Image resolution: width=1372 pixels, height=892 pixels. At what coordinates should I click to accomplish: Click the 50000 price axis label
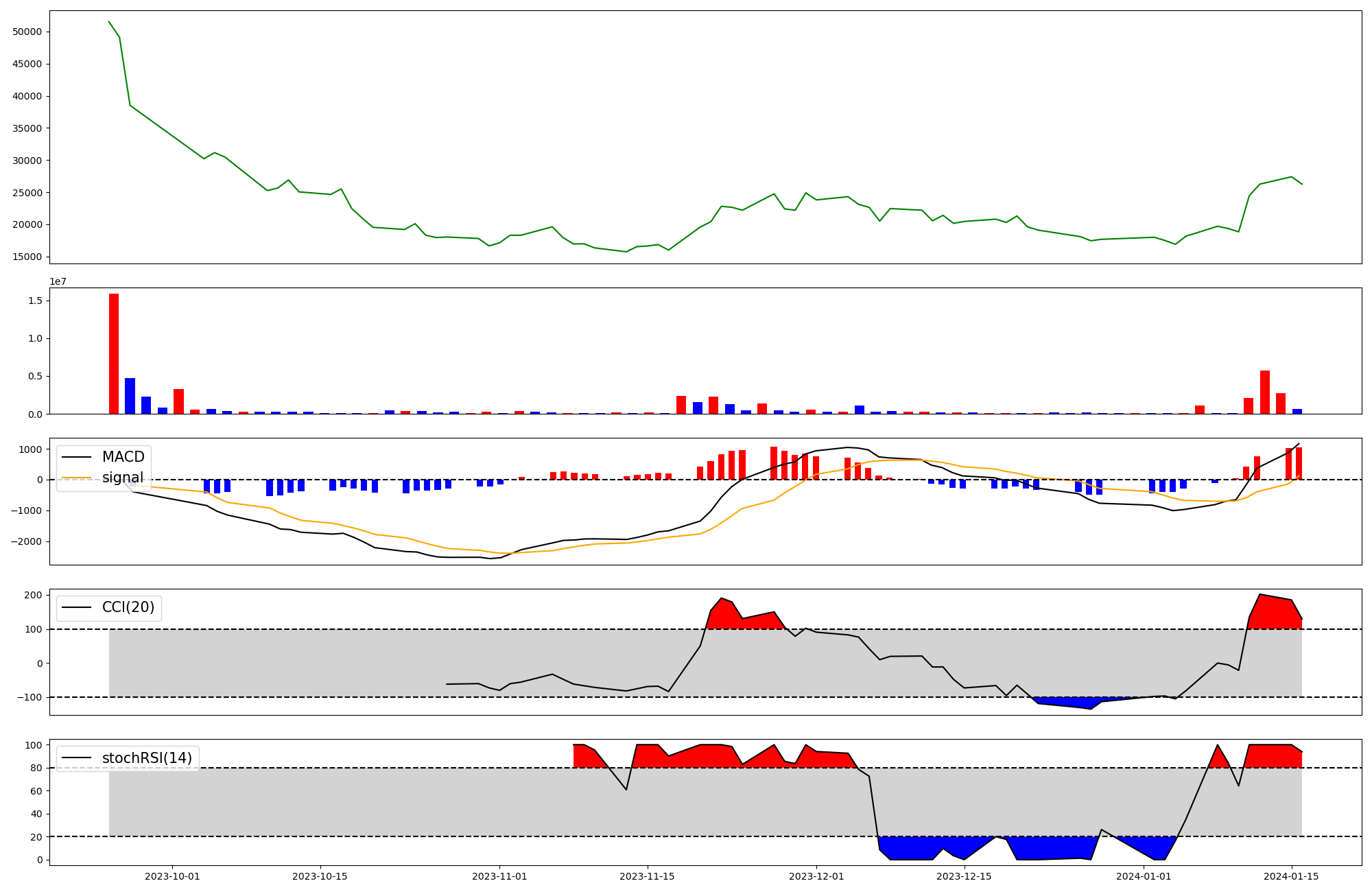(x=27, y=32)
